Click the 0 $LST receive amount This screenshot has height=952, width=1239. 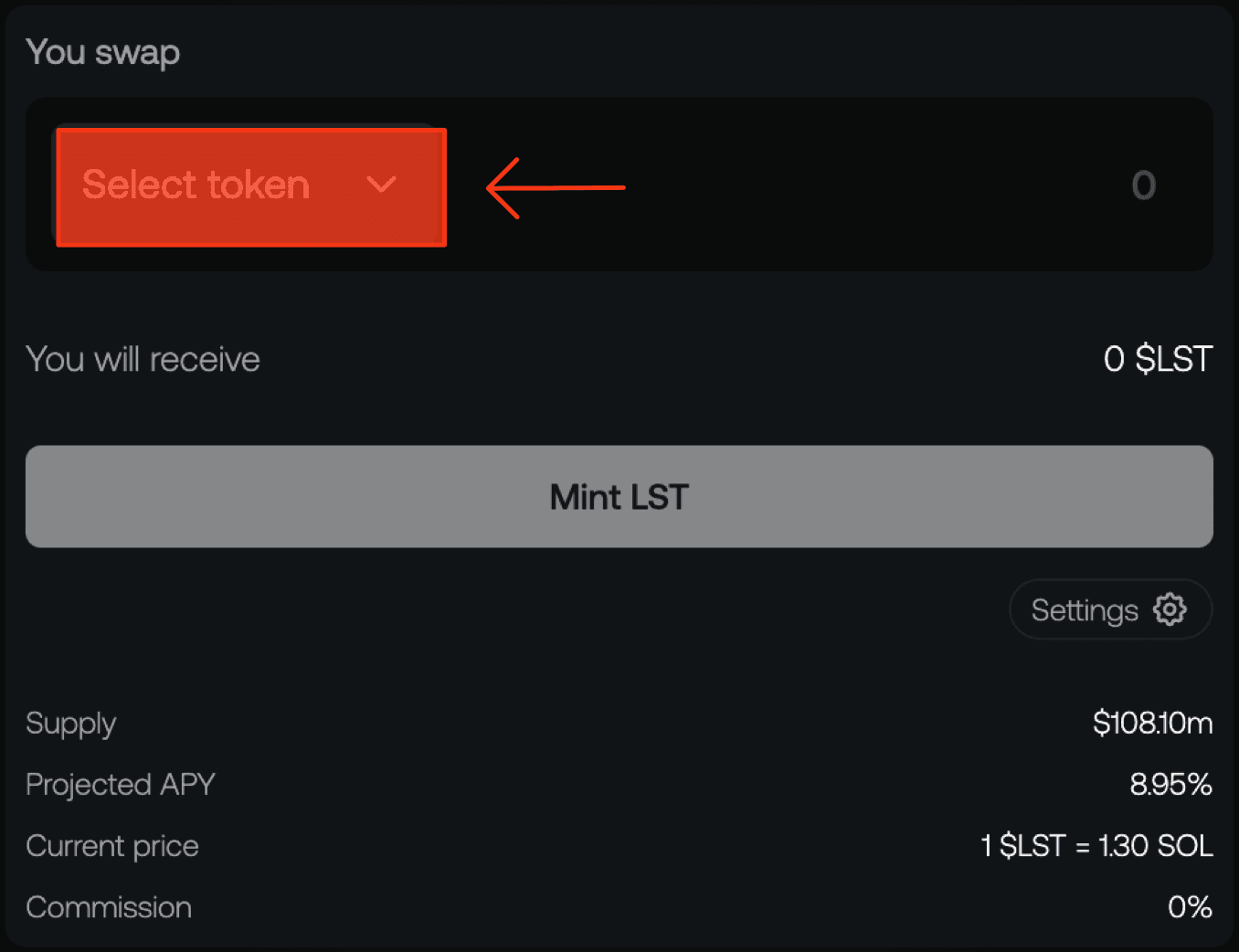(x=1158, y=359)
